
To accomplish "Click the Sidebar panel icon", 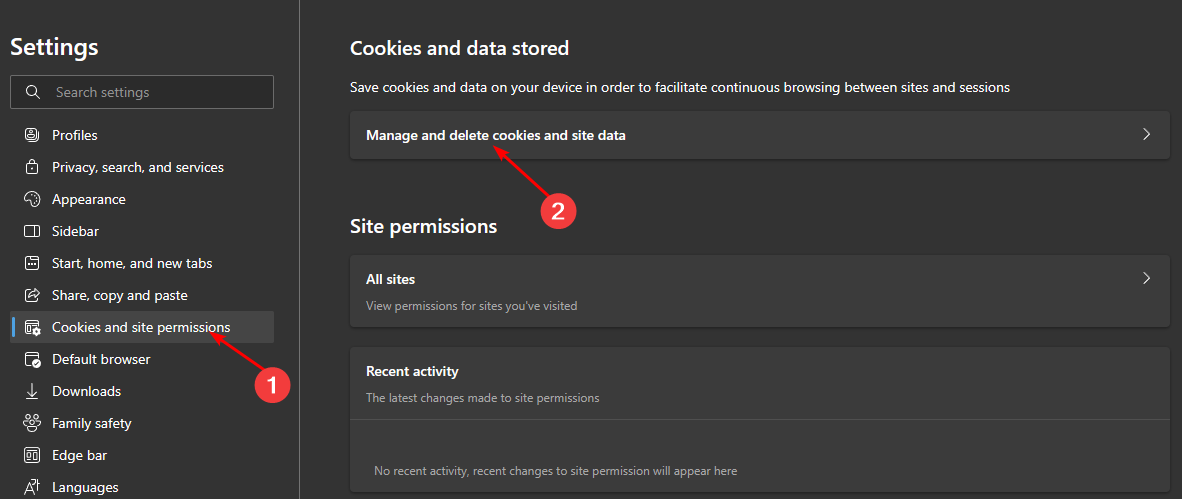I will click(x=32, y=231).
